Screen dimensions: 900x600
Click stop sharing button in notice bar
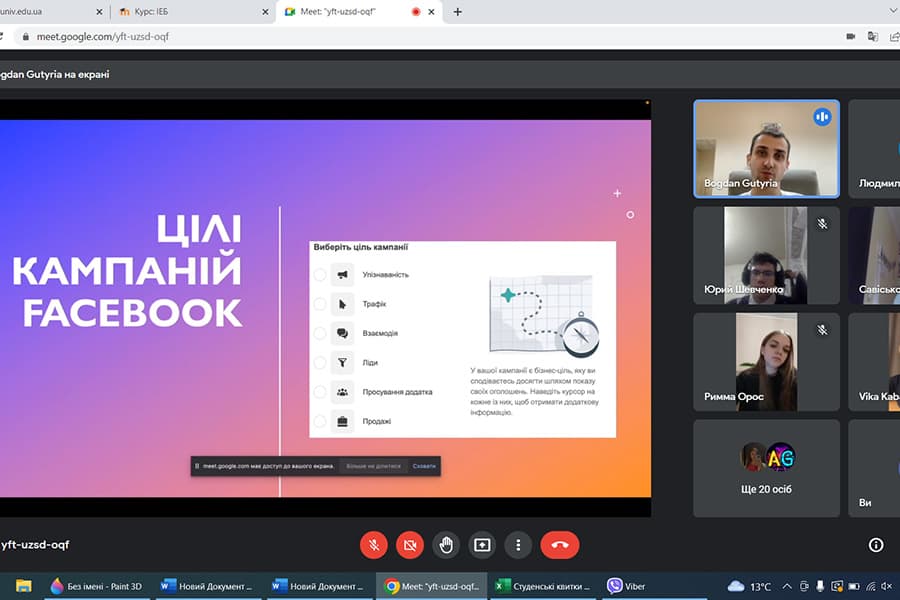pos(373,466)
